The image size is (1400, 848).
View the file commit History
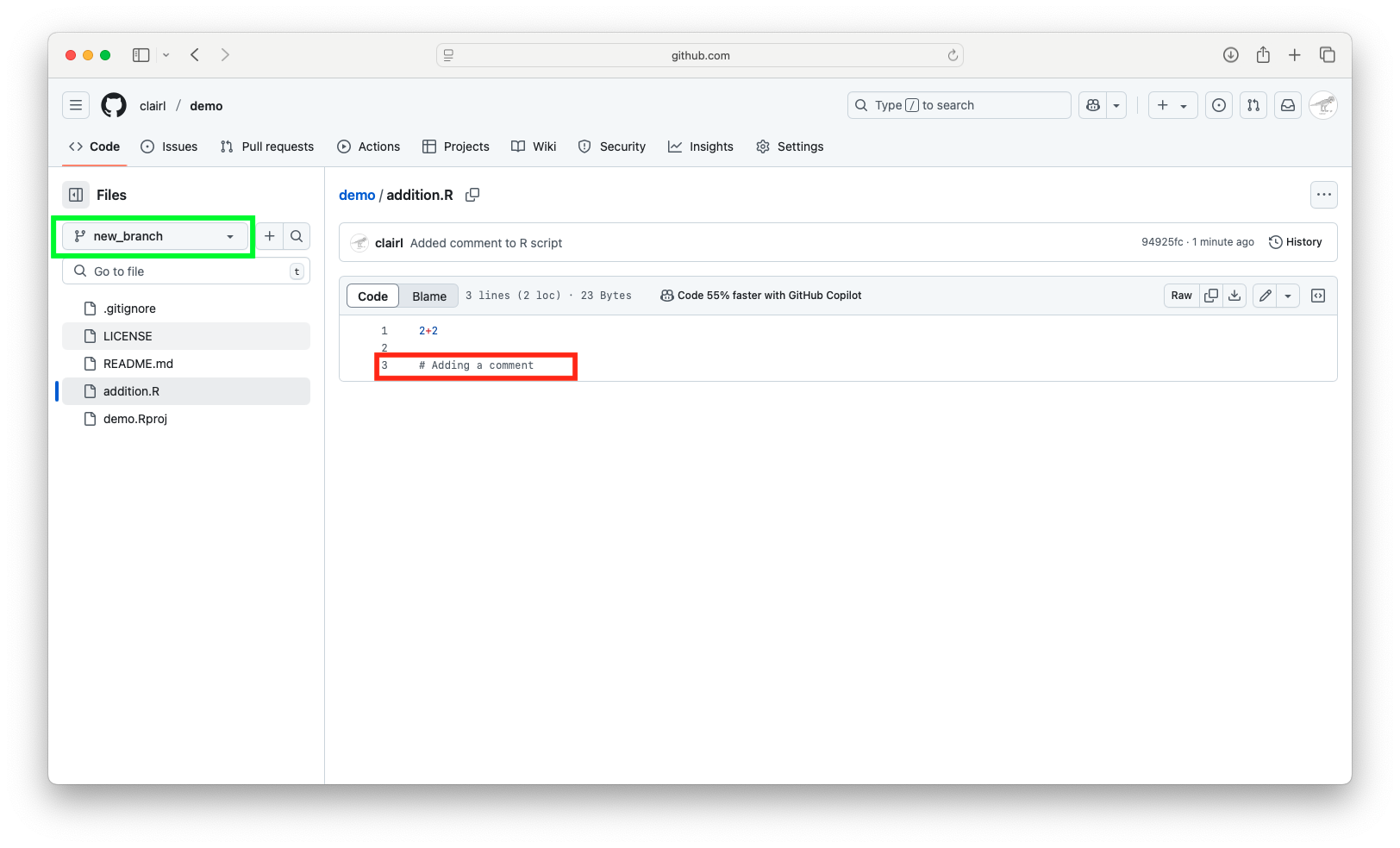tap(1295, 242)
